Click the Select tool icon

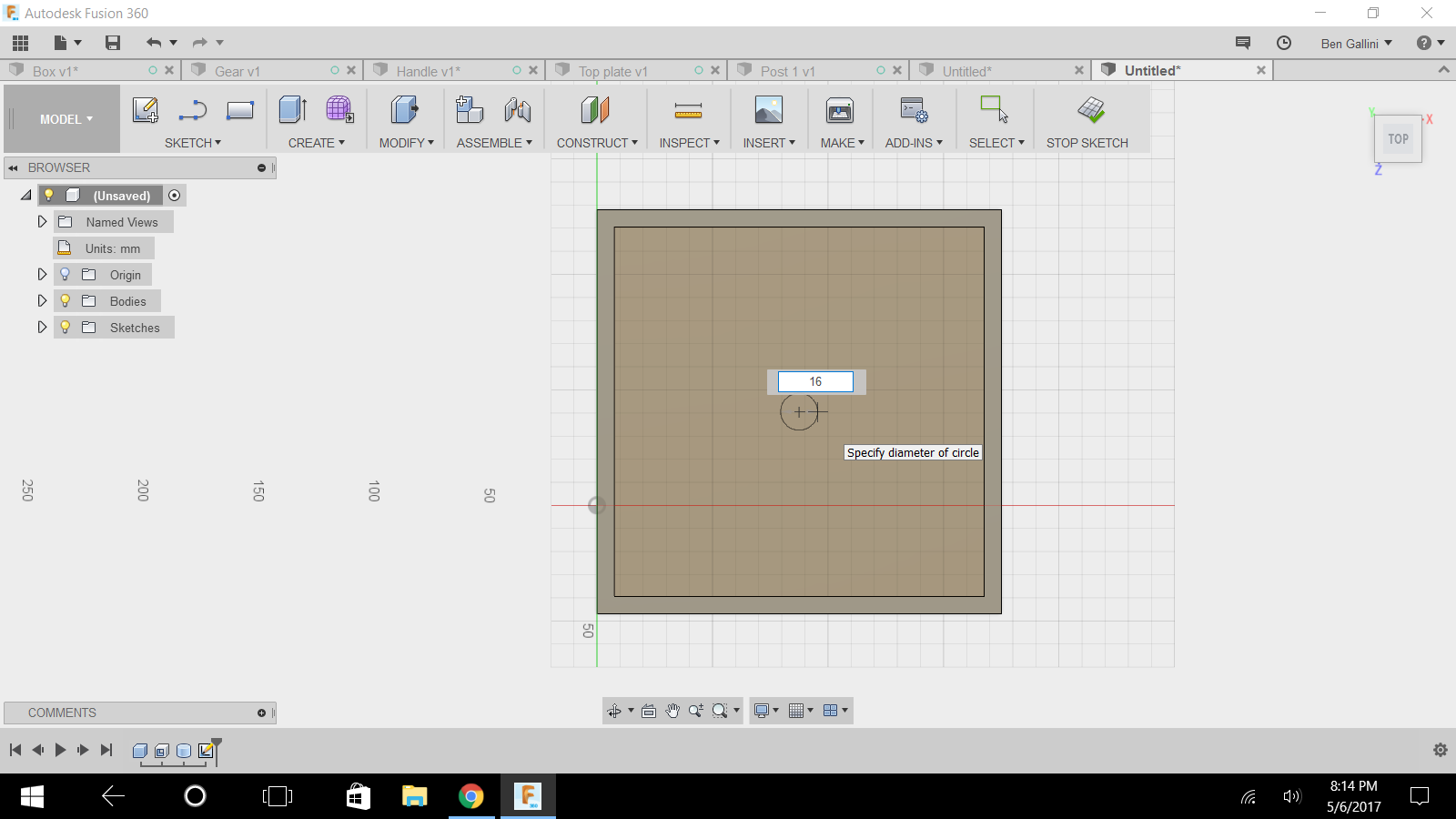tap(994, 109)
